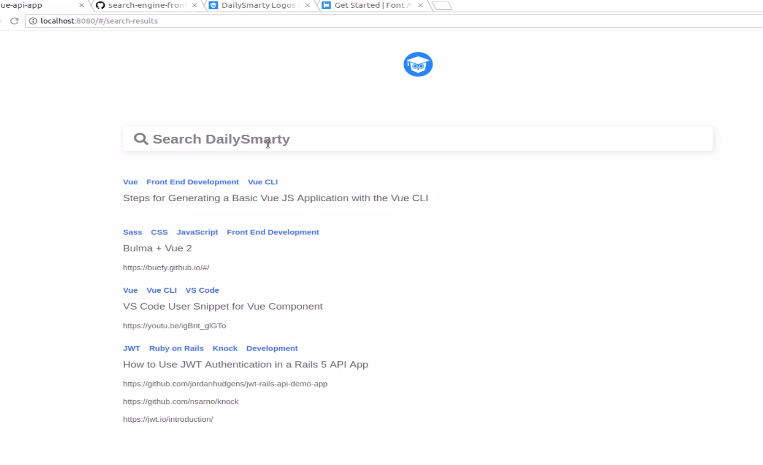Click the CSS tag
Image resolution: width=763 pixels, height=465 pixels.
tap(159, 232)
